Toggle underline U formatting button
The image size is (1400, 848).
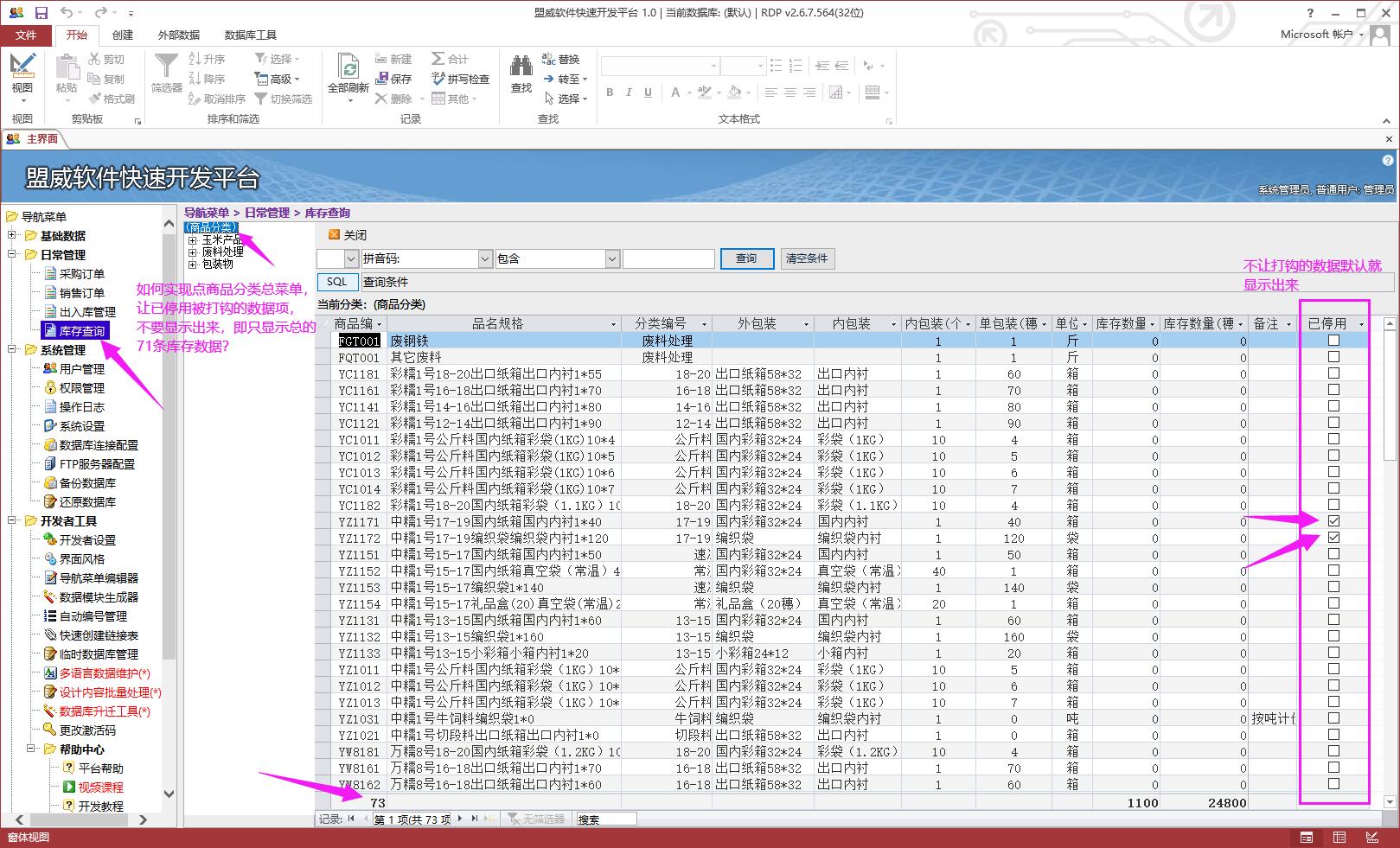pos(648,92)
